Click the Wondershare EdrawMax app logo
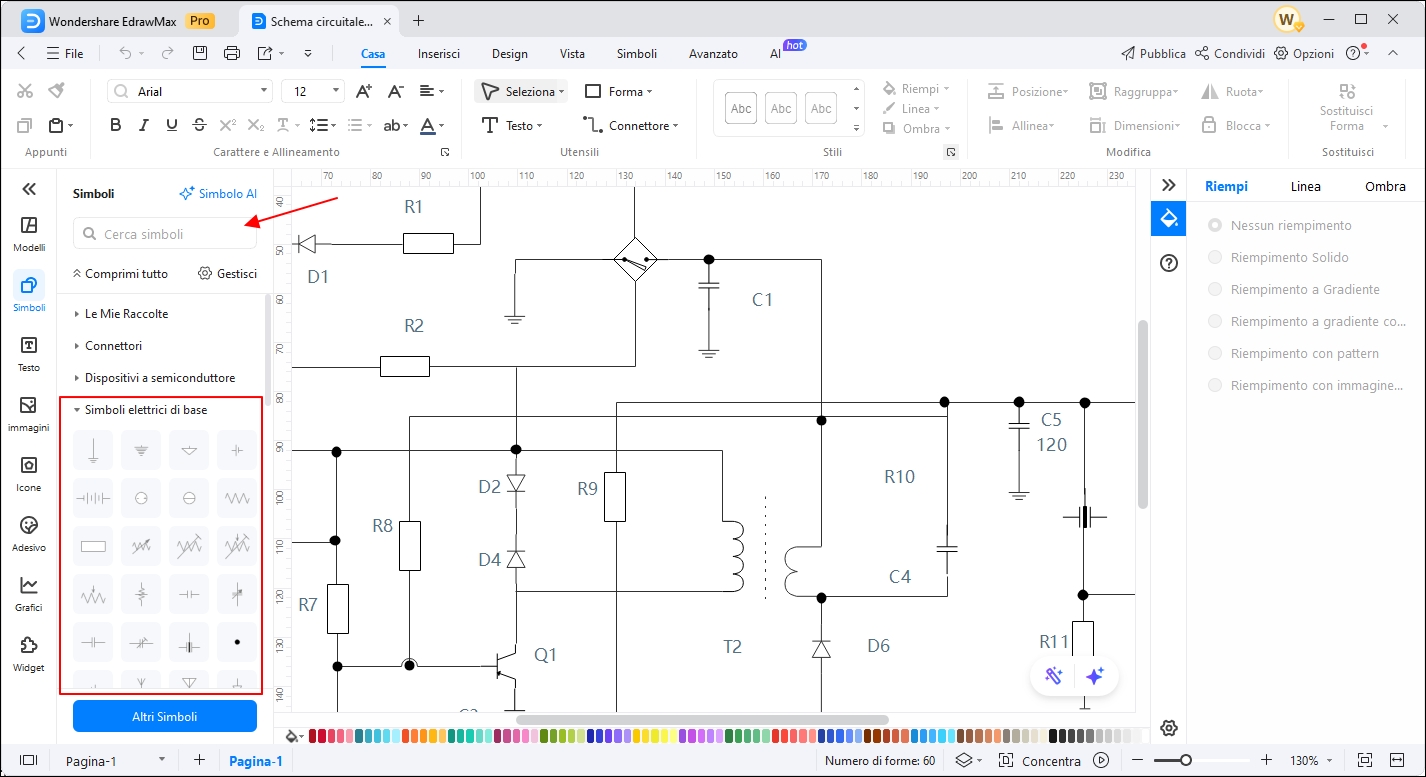 pyautogui.click(x=32, y=20)
